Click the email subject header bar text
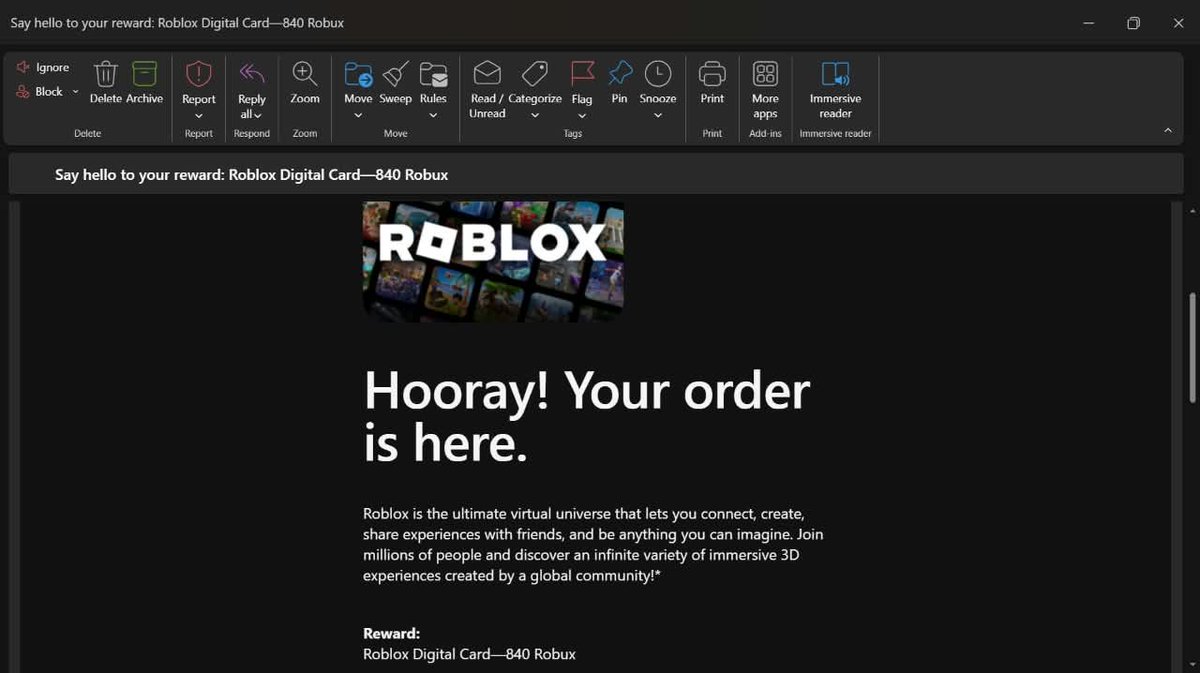The image size is (1200, 673). click(251, 174)
